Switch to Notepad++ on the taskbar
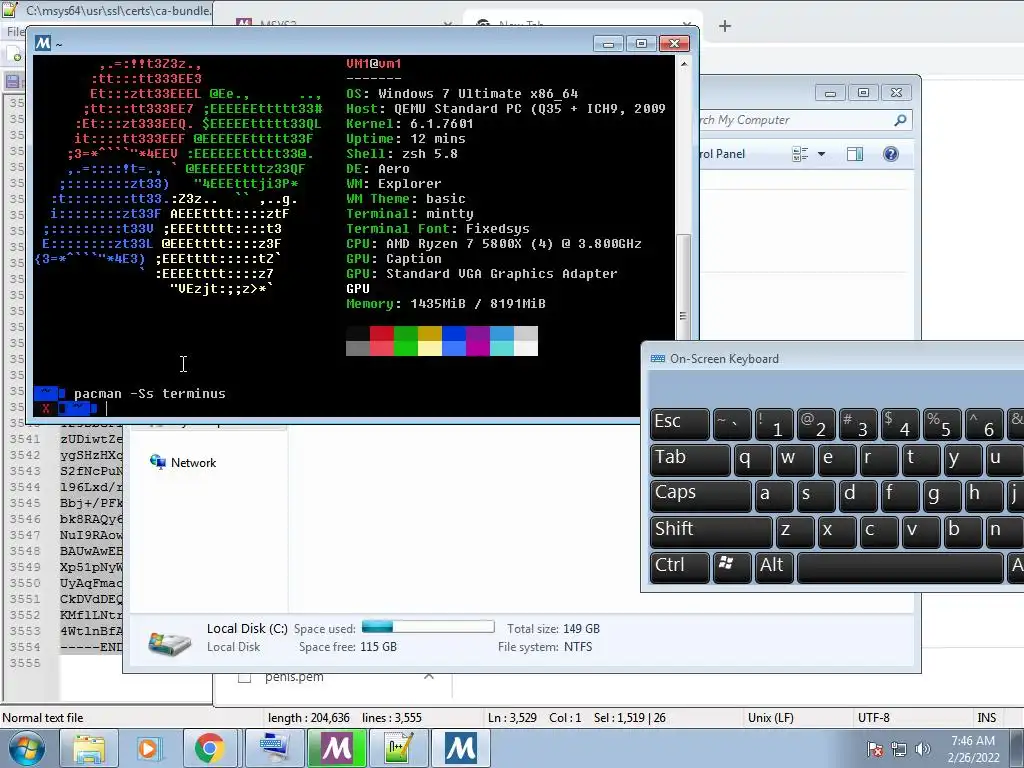 [x=398, y=748]
